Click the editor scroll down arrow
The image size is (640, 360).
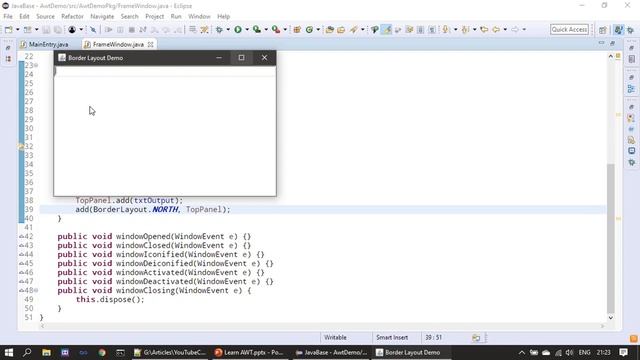(611, 318)
